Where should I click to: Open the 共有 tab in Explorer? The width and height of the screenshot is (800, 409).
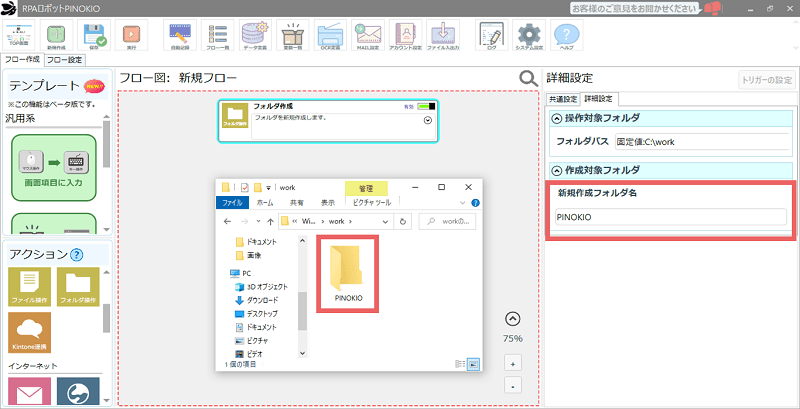pos(296,202)
